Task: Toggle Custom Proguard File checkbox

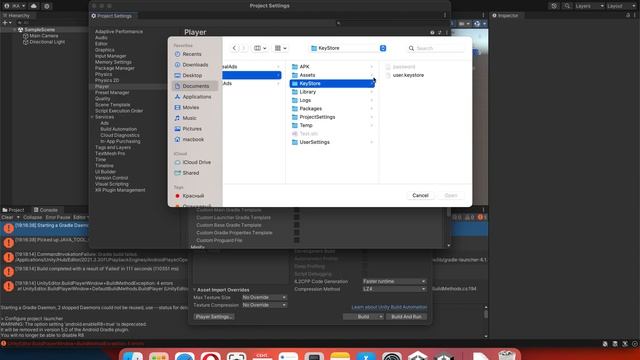Action: pos(297,240)
